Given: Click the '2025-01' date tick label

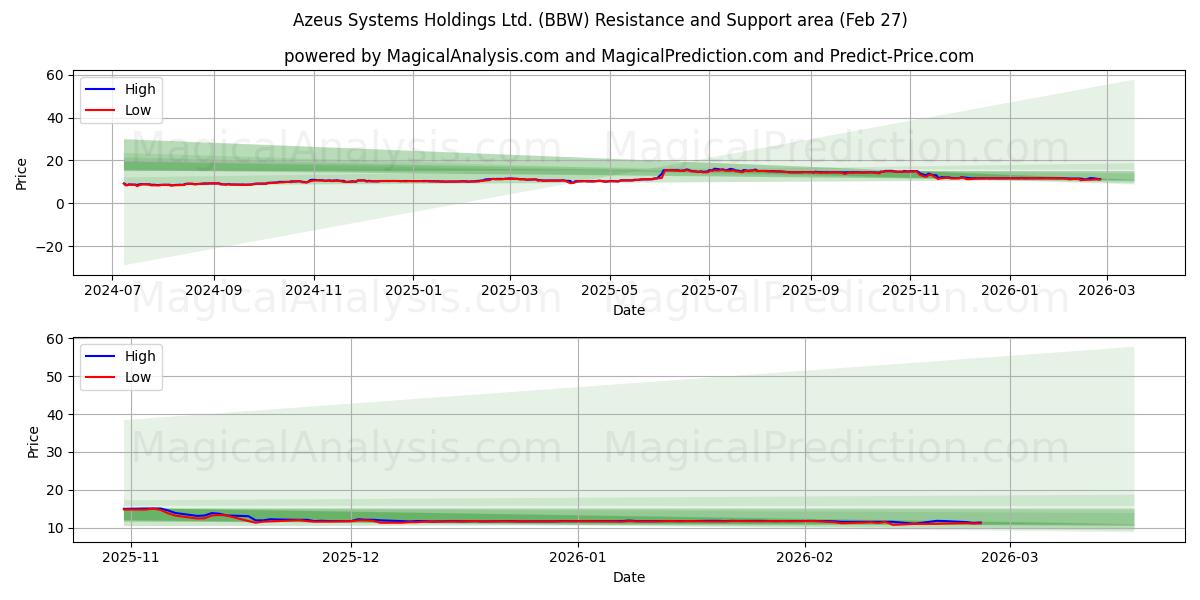Looking at the screenshot, I should pyautogui.click(x=414, y=291).
